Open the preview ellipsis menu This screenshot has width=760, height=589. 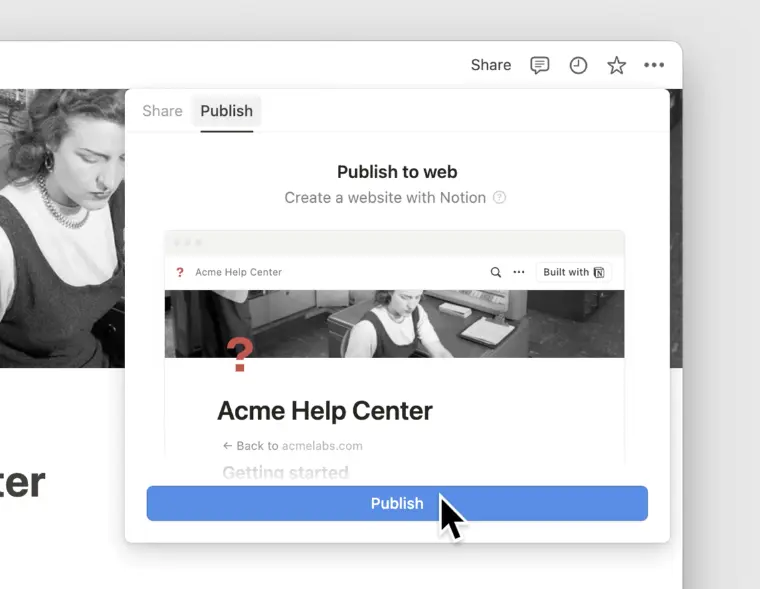point(519,272)
